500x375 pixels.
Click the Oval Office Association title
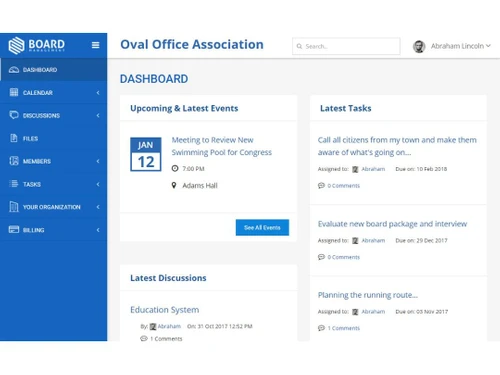click(x=192, y=44)
